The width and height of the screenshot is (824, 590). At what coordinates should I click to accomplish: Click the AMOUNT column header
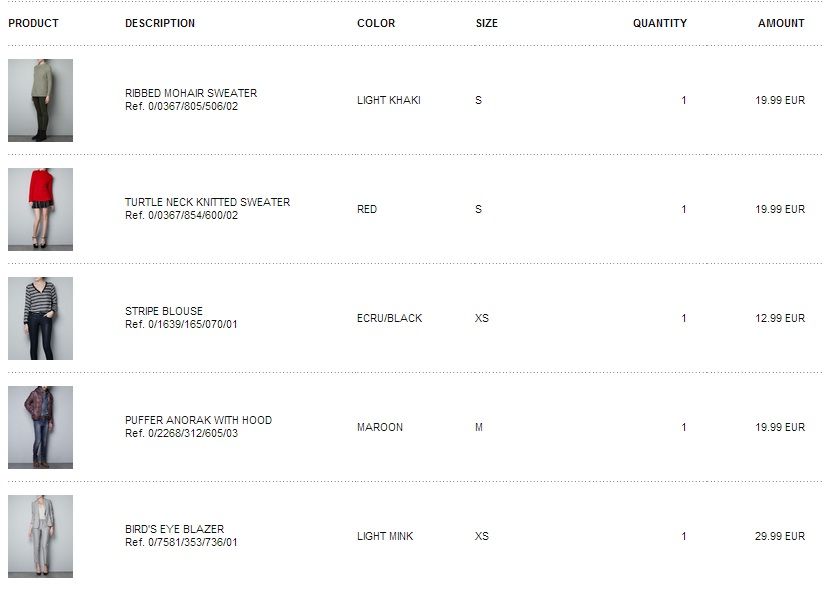pos(781,23)
